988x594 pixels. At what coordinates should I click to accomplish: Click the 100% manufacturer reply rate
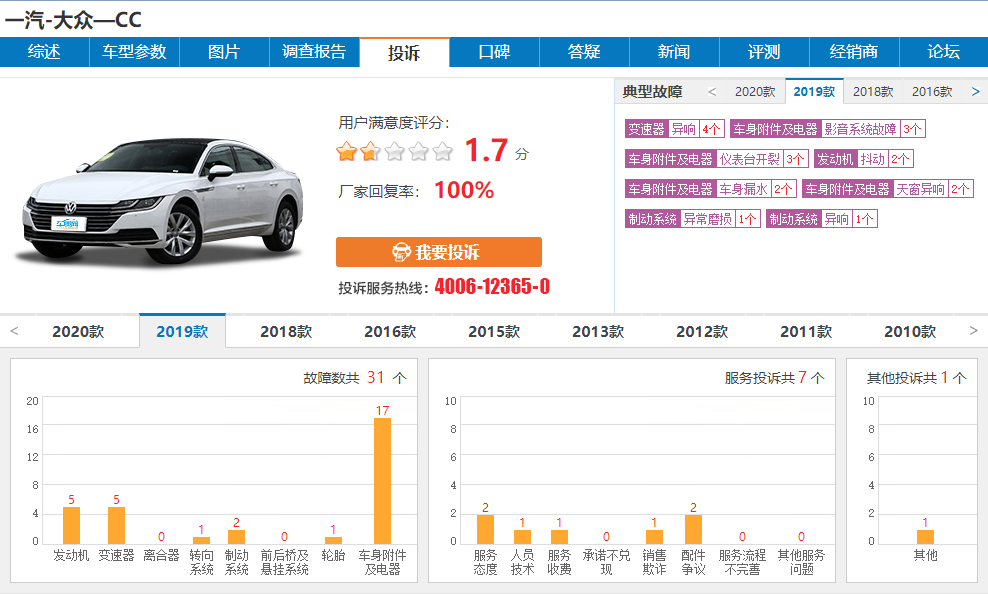click(x=464, y=190)
